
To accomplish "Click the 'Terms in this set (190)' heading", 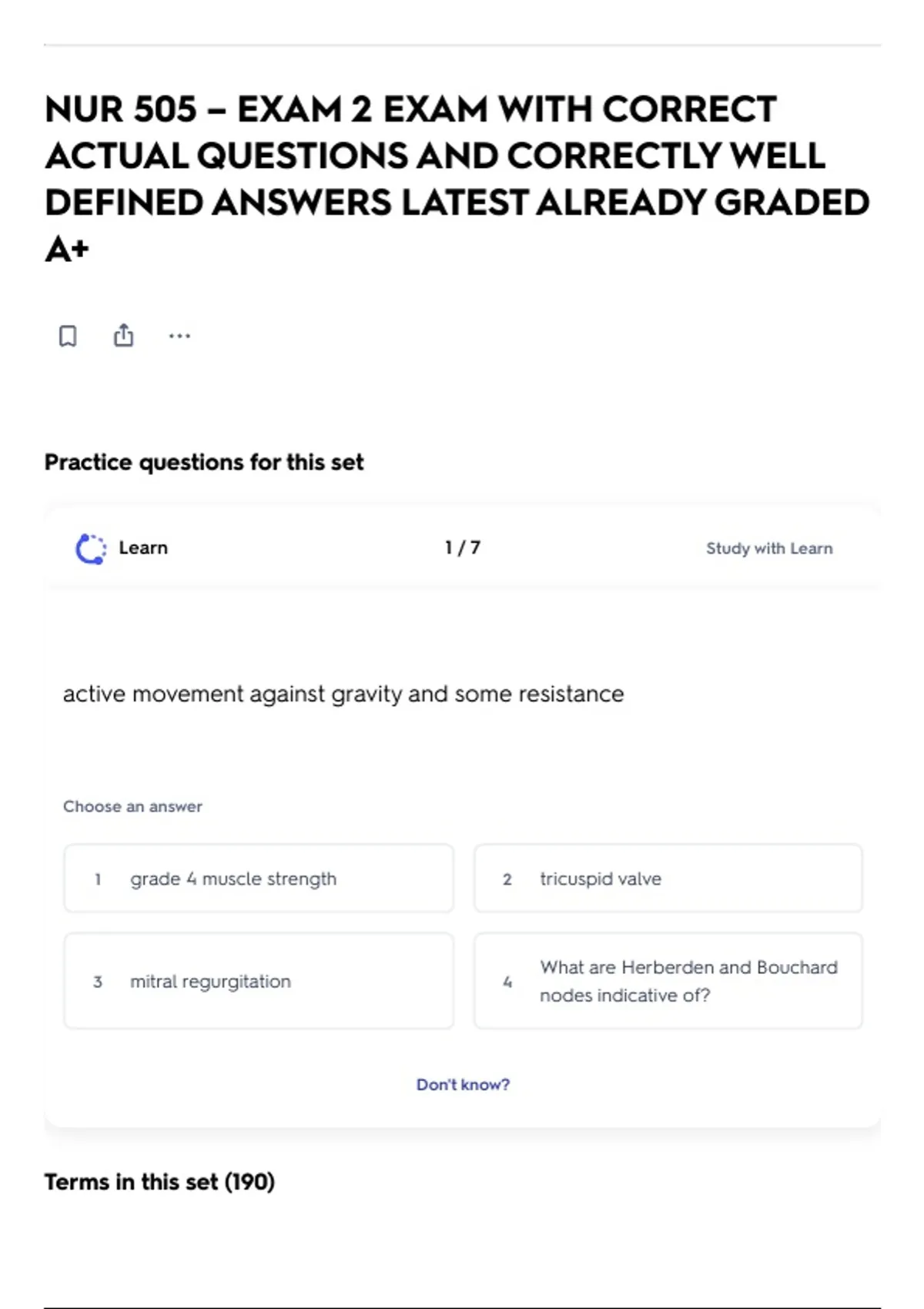I will click(x=159, y=1182).
